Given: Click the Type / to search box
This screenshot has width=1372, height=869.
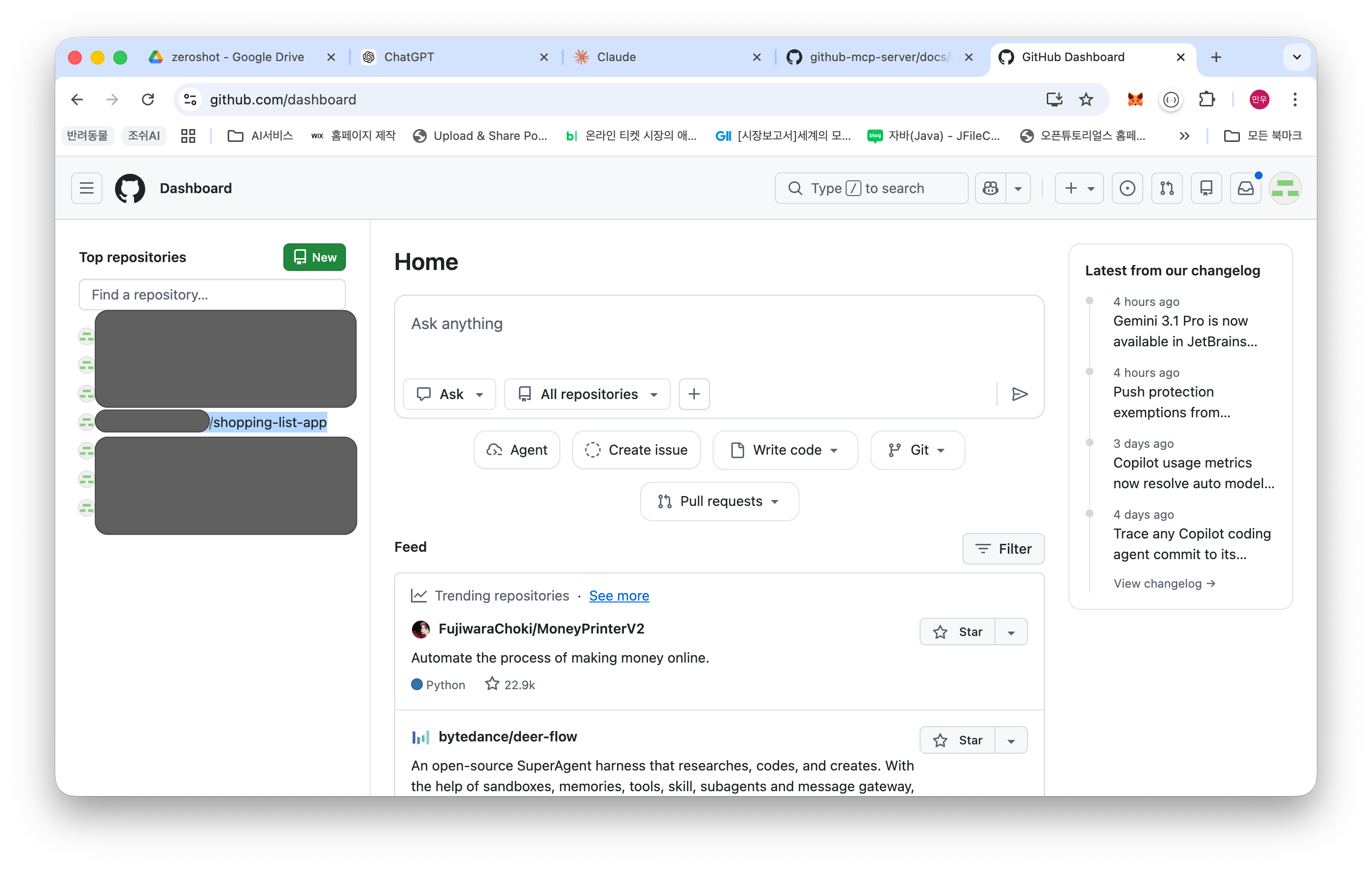Looking at the screenshot, I should pos(871,188).
